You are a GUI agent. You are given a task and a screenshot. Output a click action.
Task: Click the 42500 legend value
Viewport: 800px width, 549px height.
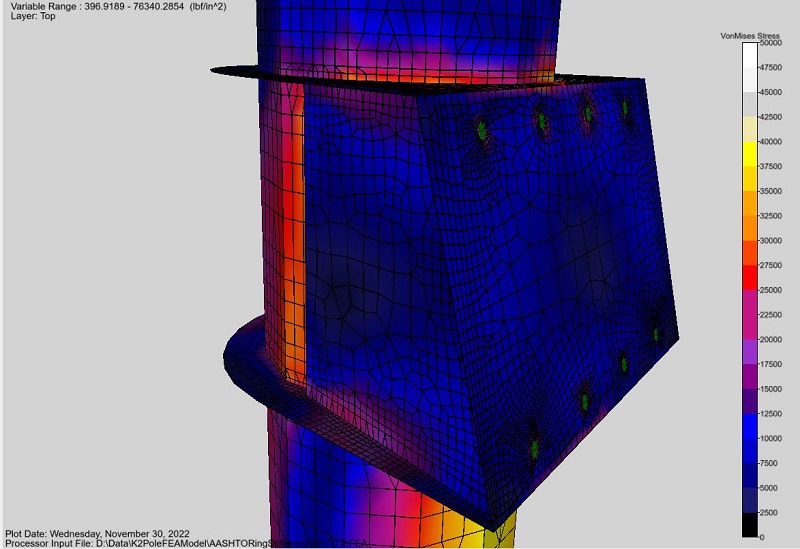point(770,117)
